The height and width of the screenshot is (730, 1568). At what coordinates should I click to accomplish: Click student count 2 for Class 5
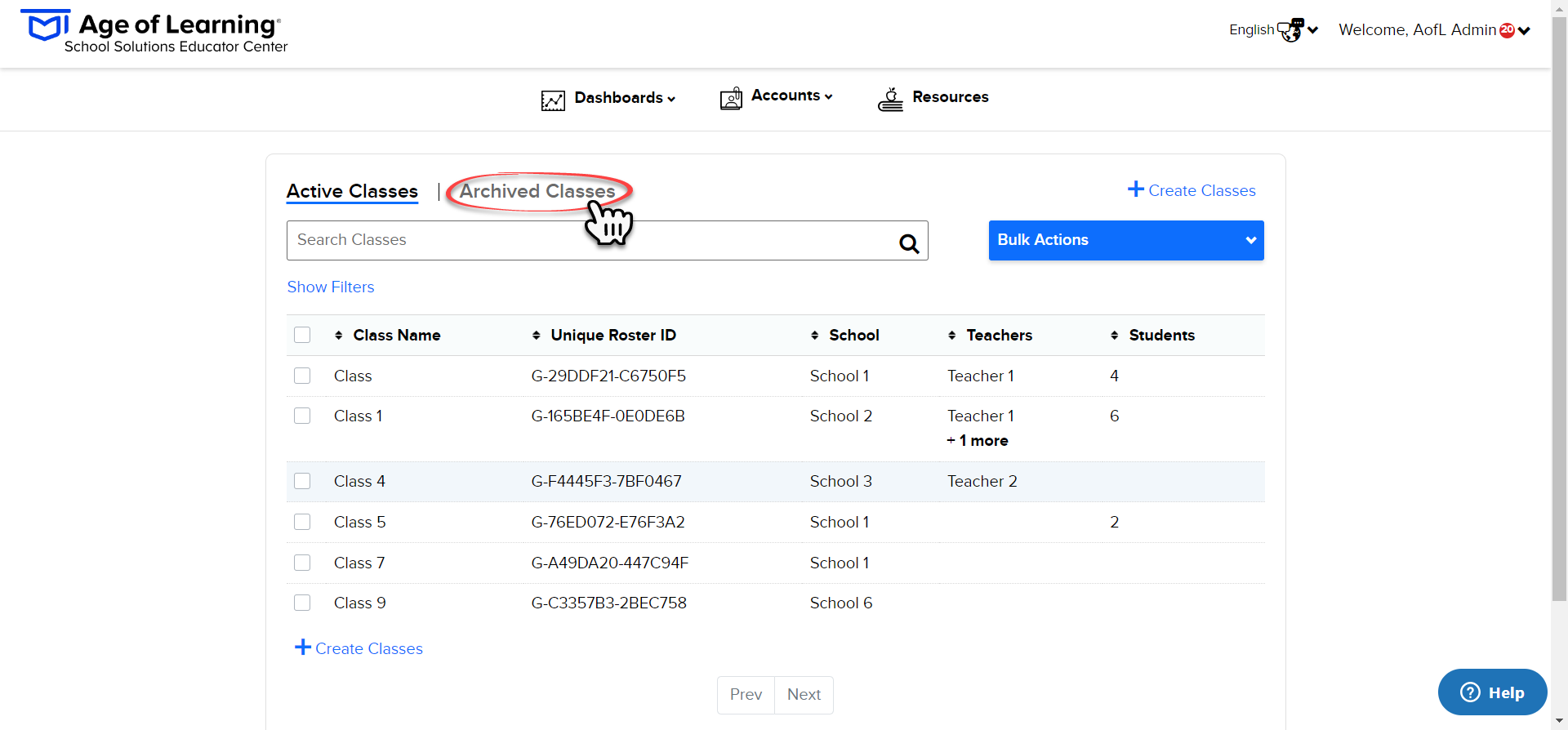(1114, 523)
